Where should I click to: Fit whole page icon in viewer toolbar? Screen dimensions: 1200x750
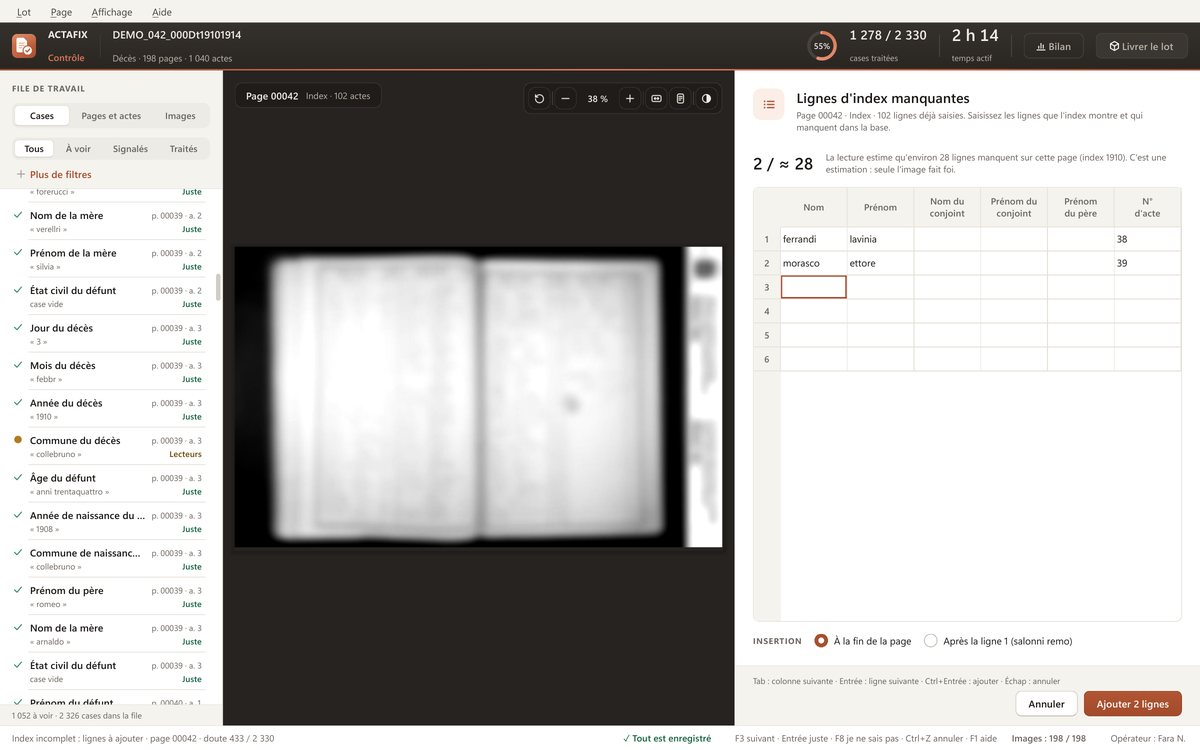[680, 99]
